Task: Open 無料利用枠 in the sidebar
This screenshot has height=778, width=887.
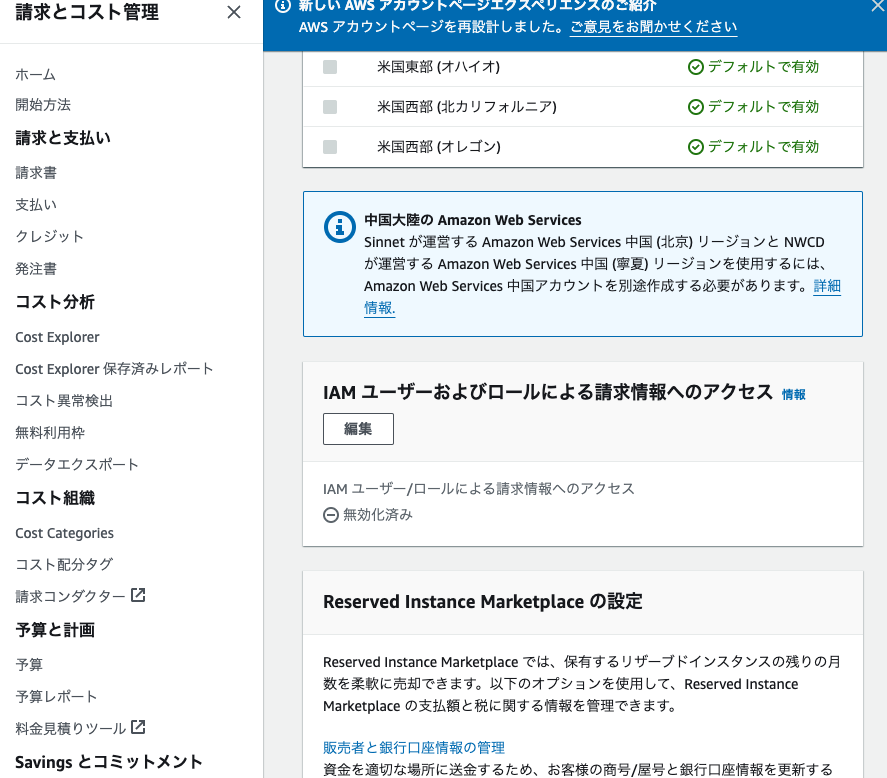Action: click(x=50, y=432)
